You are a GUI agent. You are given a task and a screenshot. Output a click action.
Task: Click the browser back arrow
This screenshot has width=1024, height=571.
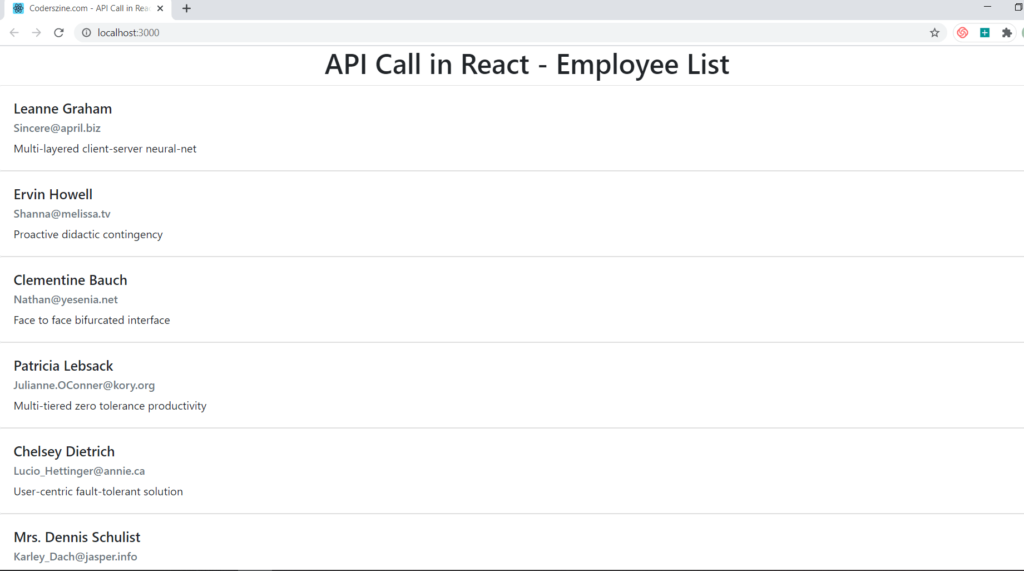[14, 33]
